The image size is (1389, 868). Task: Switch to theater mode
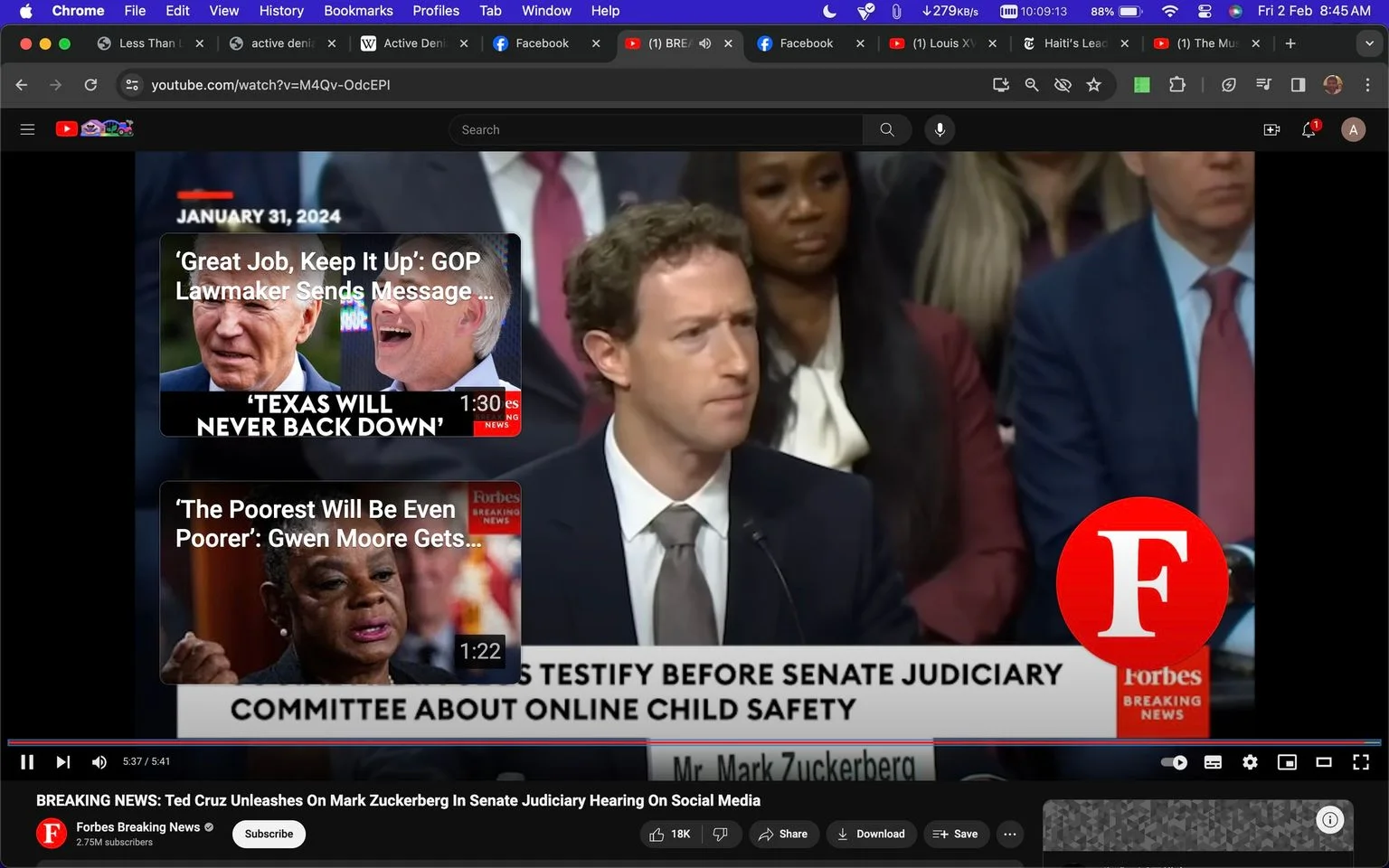[1323, 762]
